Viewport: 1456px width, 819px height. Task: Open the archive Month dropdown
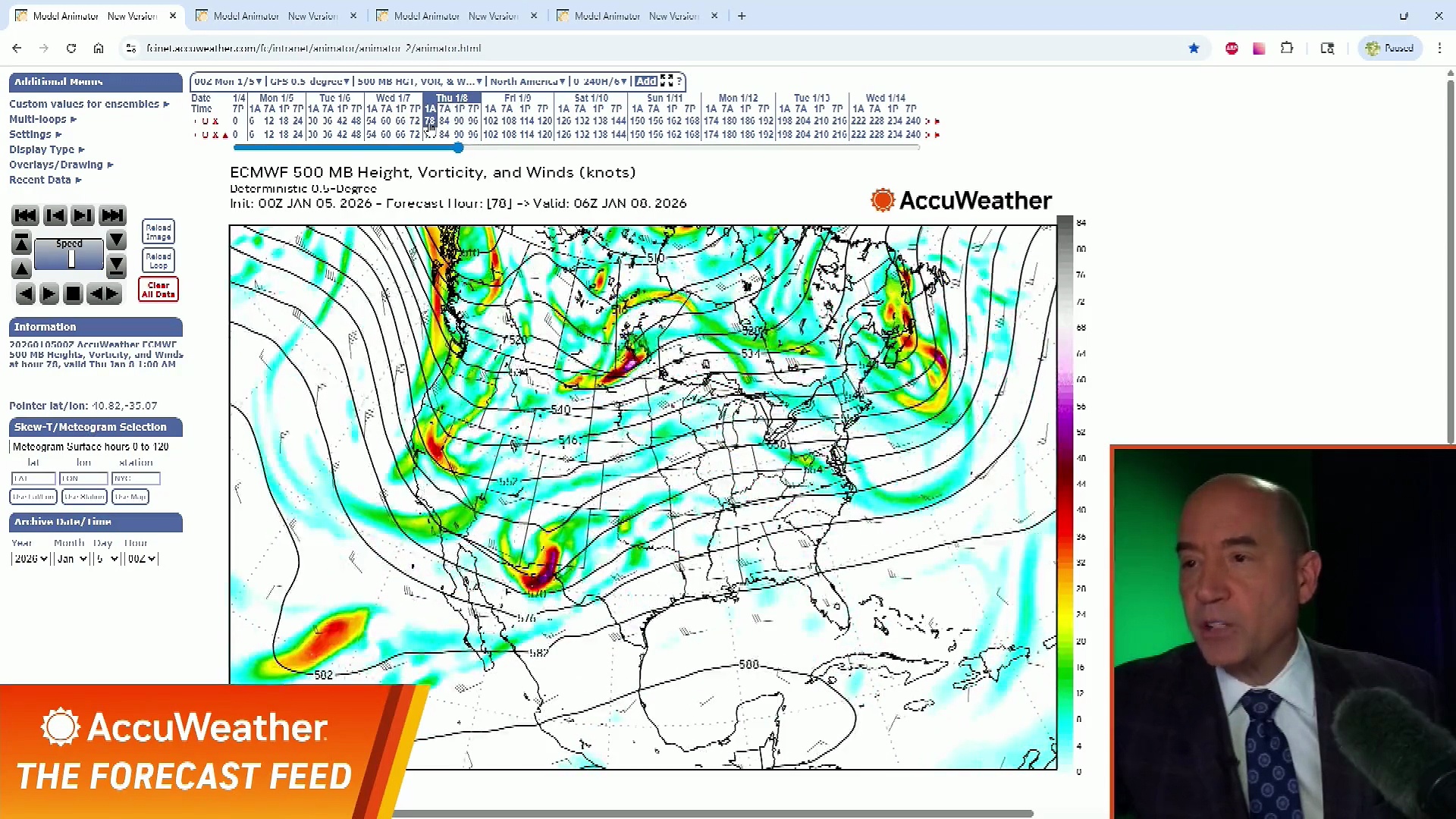(73, 559)
